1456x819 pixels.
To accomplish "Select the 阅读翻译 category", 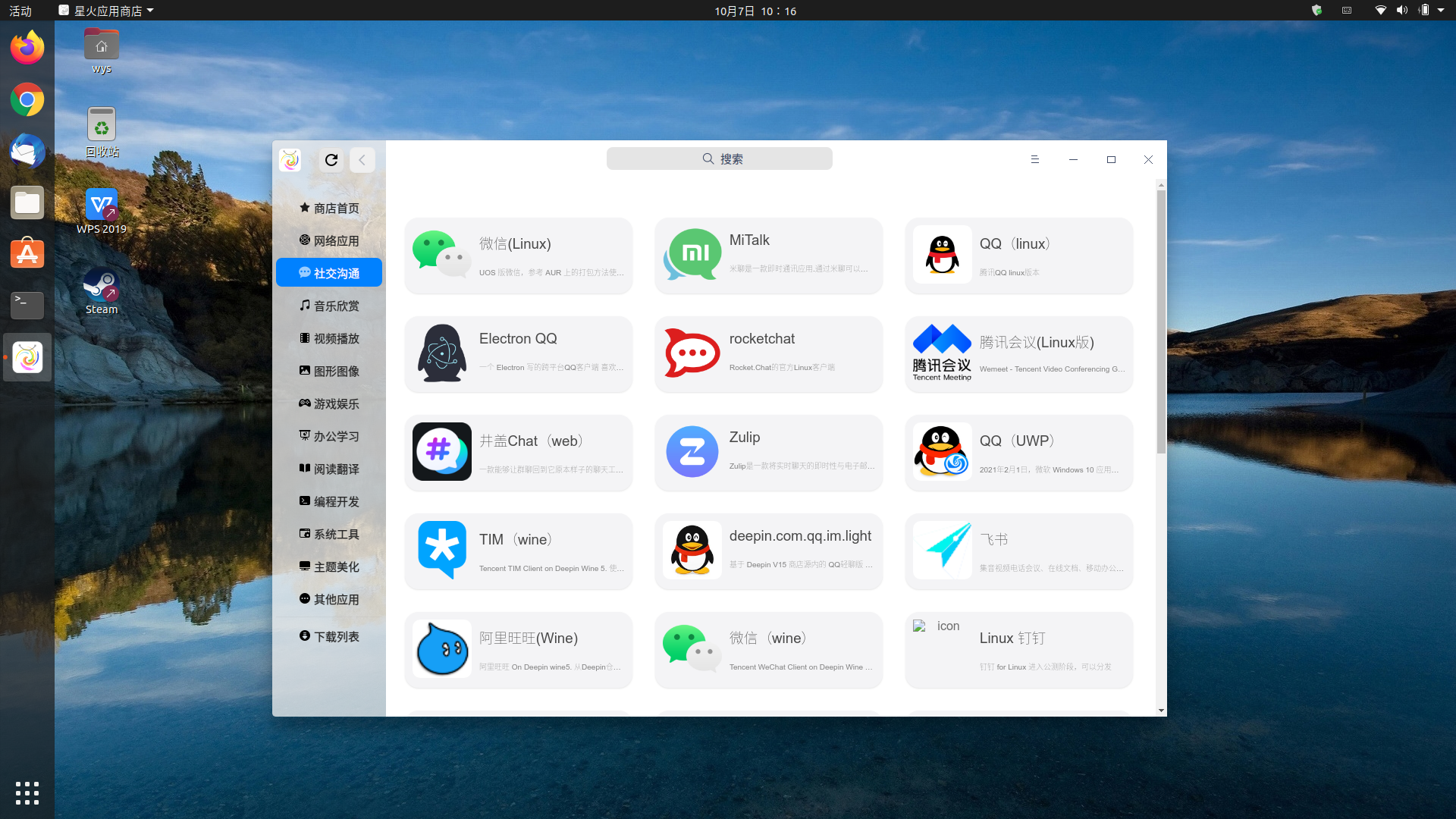I will tap(329, 469).
